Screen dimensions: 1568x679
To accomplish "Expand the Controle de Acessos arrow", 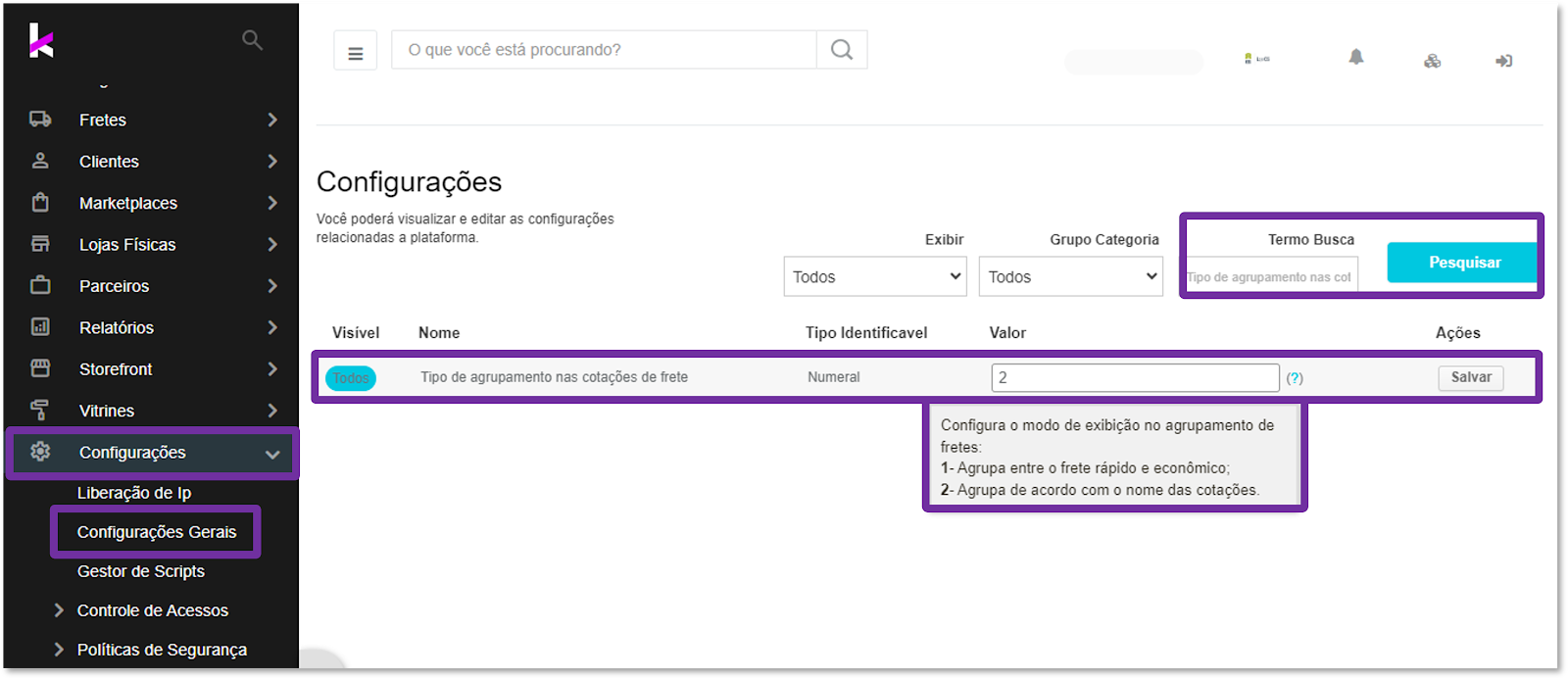I will (59, 609).
